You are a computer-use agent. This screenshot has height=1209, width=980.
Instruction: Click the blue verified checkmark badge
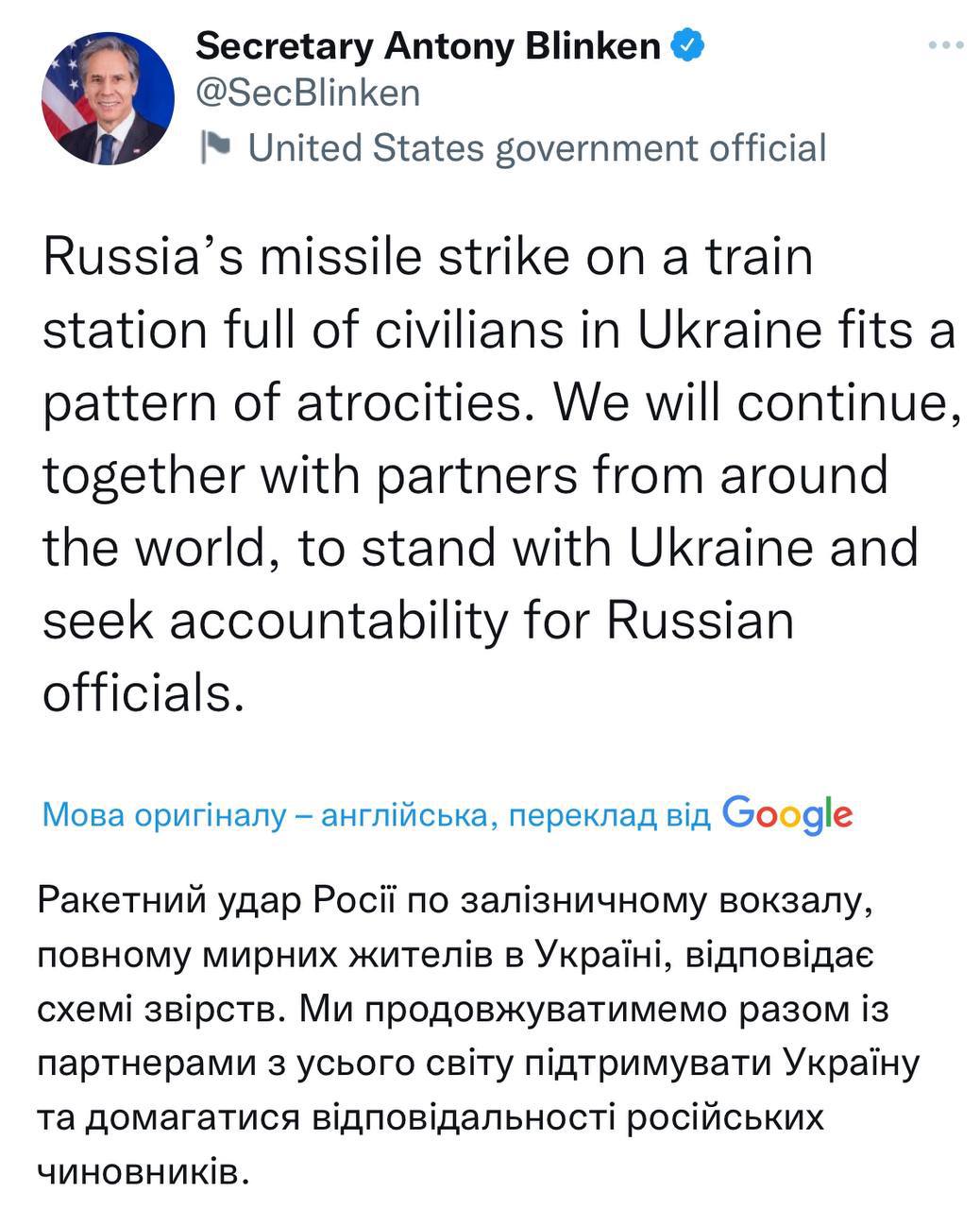coord(686,44)
